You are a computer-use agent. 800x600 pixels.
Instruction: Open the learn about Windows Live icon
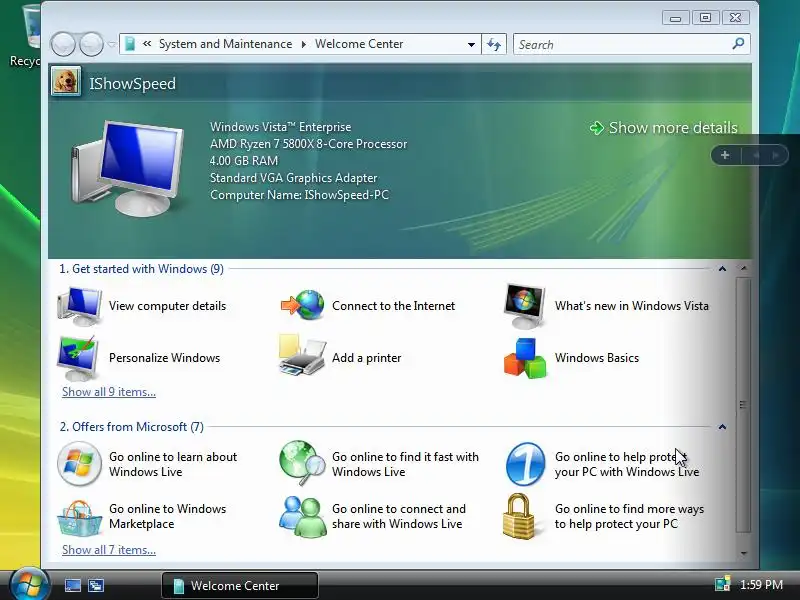click(79, 464)
